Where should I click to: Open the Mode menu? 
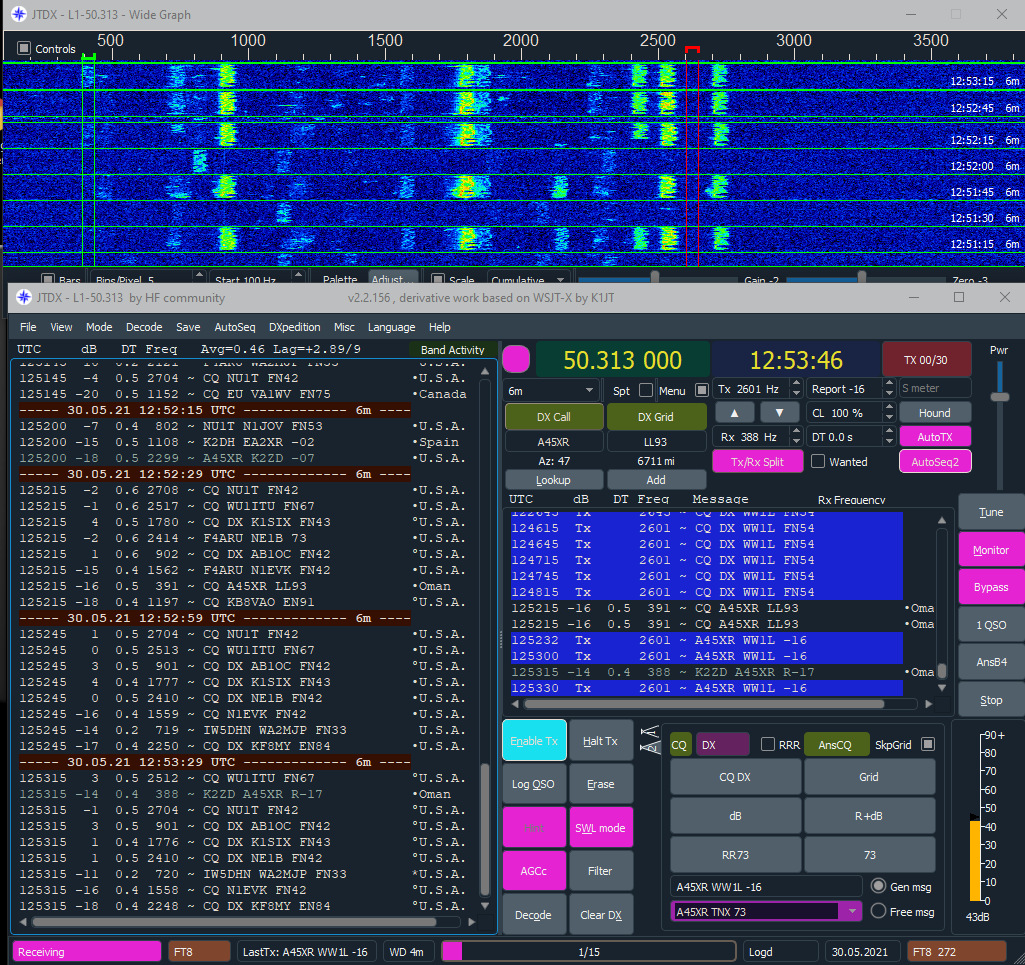point(99,327)
